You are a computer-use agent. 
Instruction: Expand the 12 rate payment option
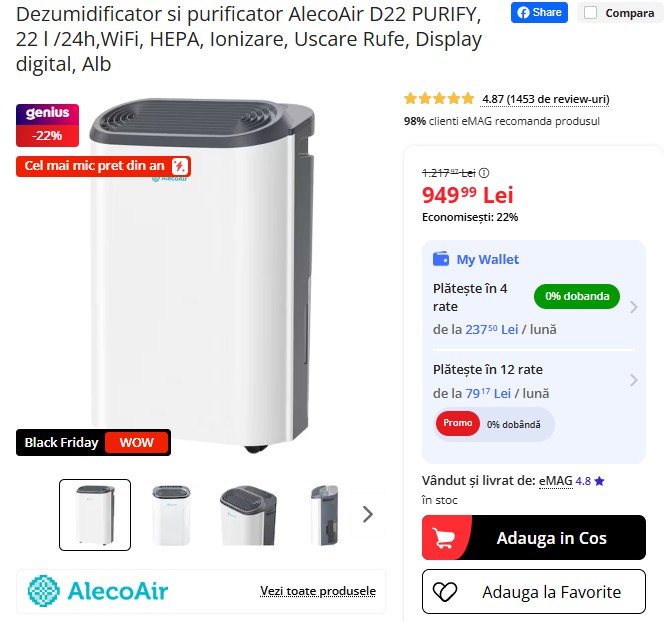pyautogui.click(x=634, y=380)
